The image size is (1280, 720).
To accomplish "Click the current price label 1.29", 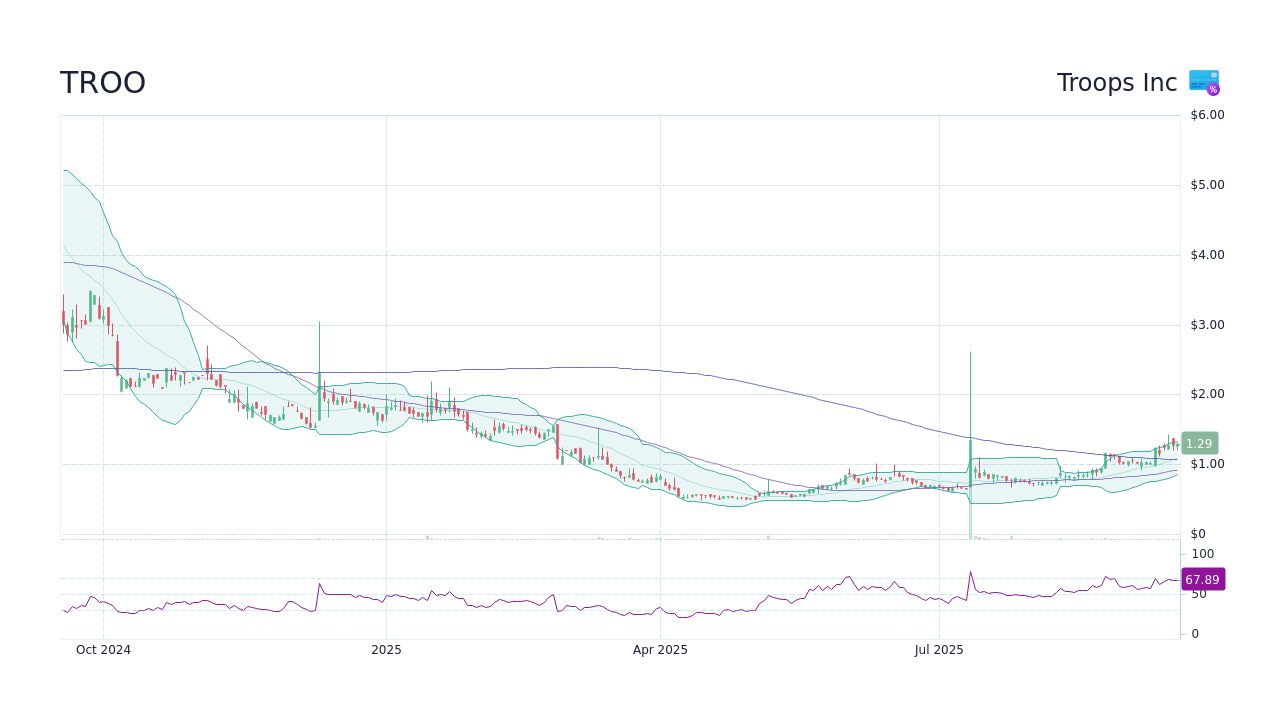I will tap(1199, 443).
